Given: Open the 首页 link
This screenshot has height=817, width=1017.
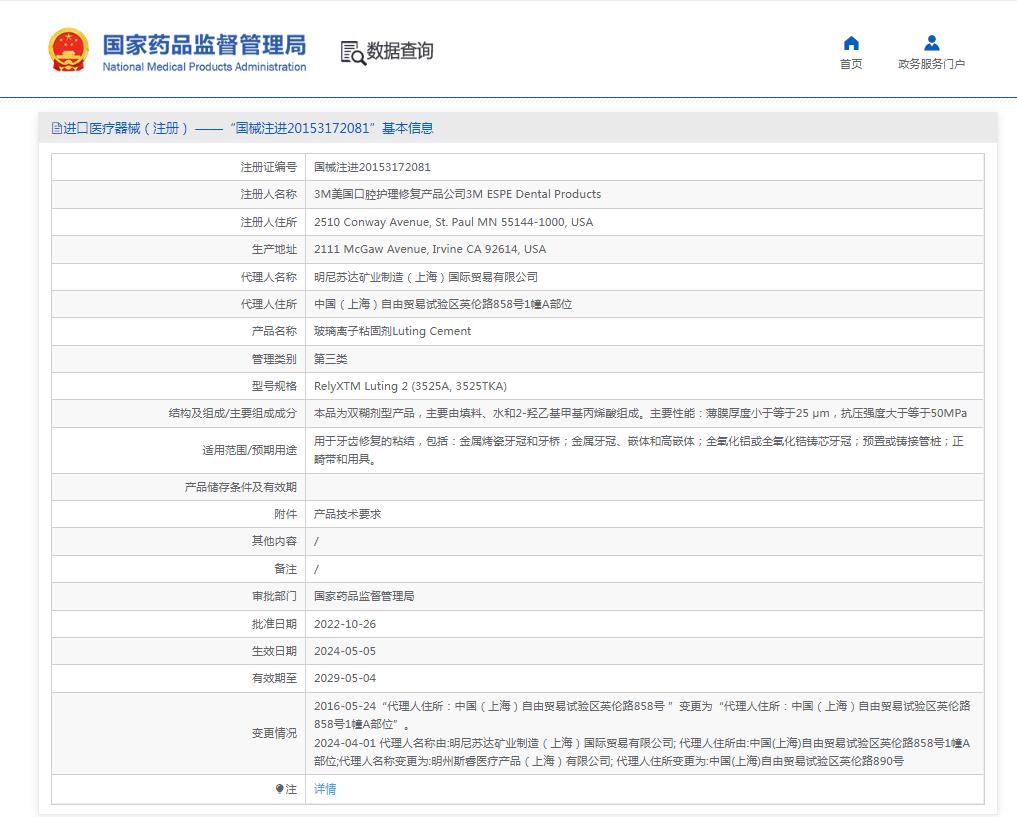Looking at the screenshot, I should click(x=851, y=64).
